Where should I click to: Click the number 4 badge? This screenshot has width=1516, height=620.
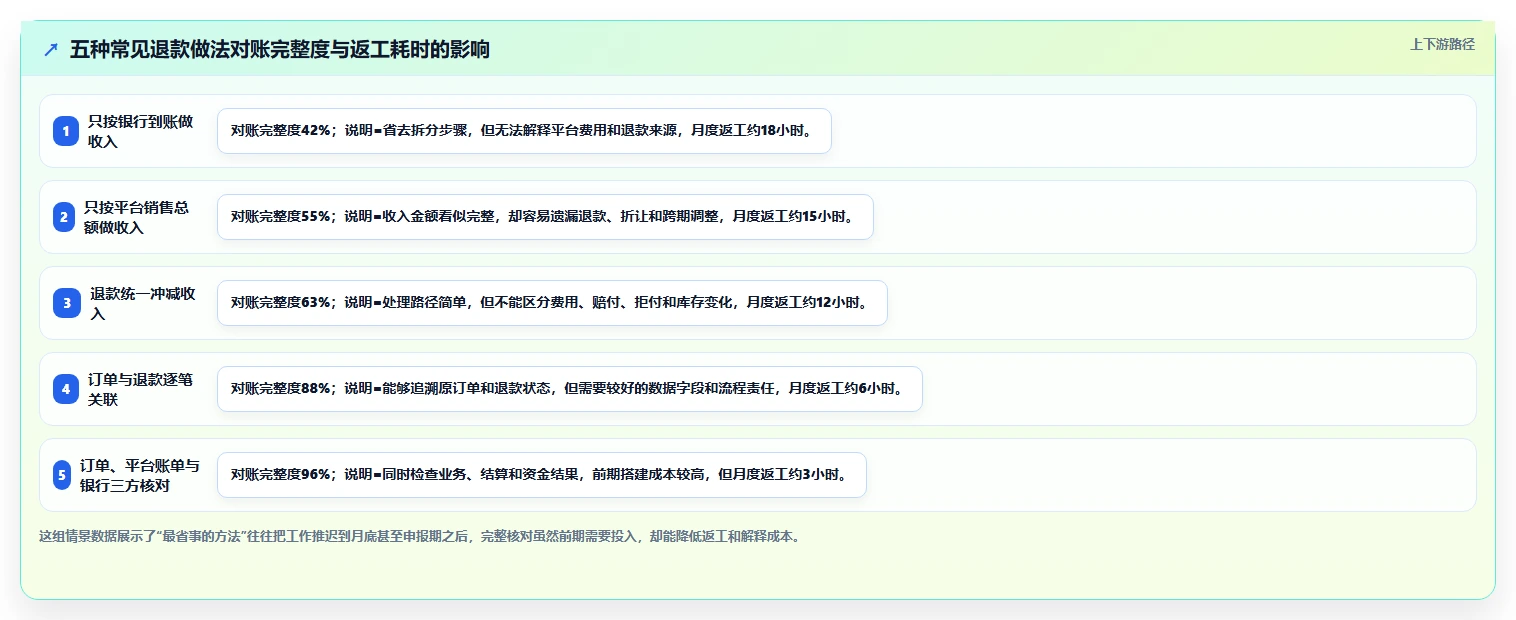(x=66, y=389)
